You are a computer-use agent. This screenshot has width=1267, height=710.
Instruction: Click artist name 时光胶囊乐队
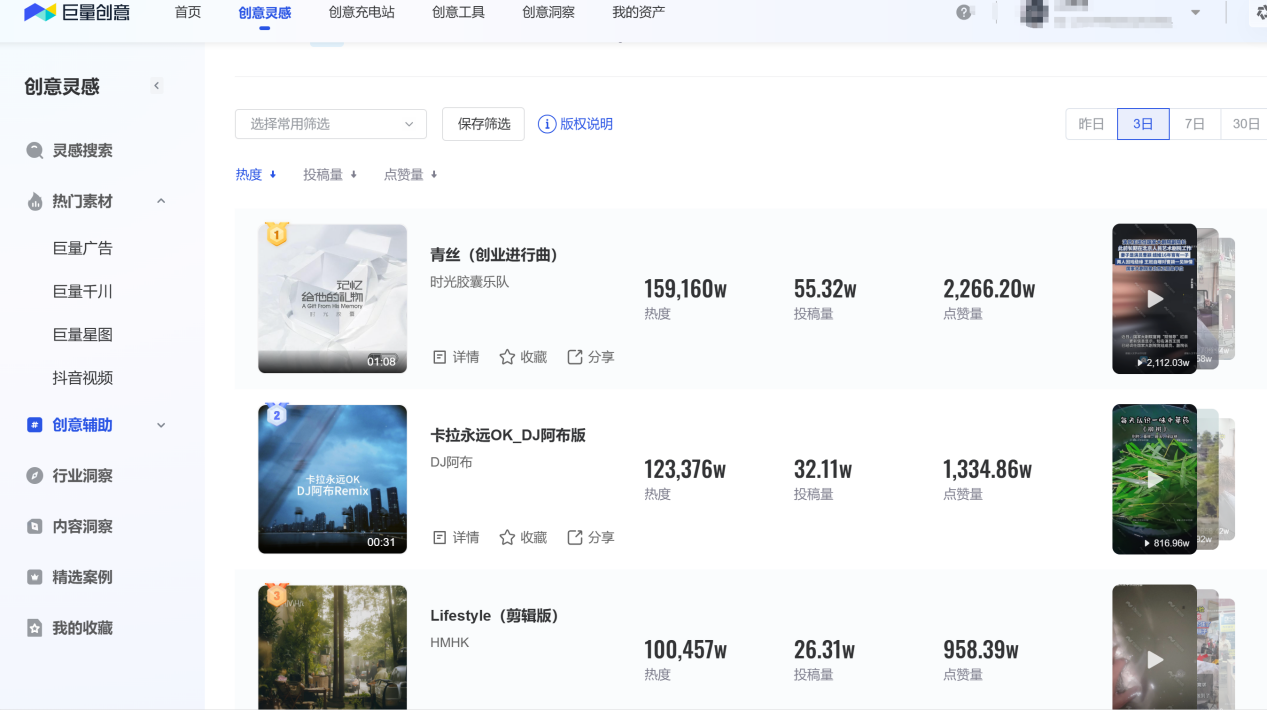470,282
